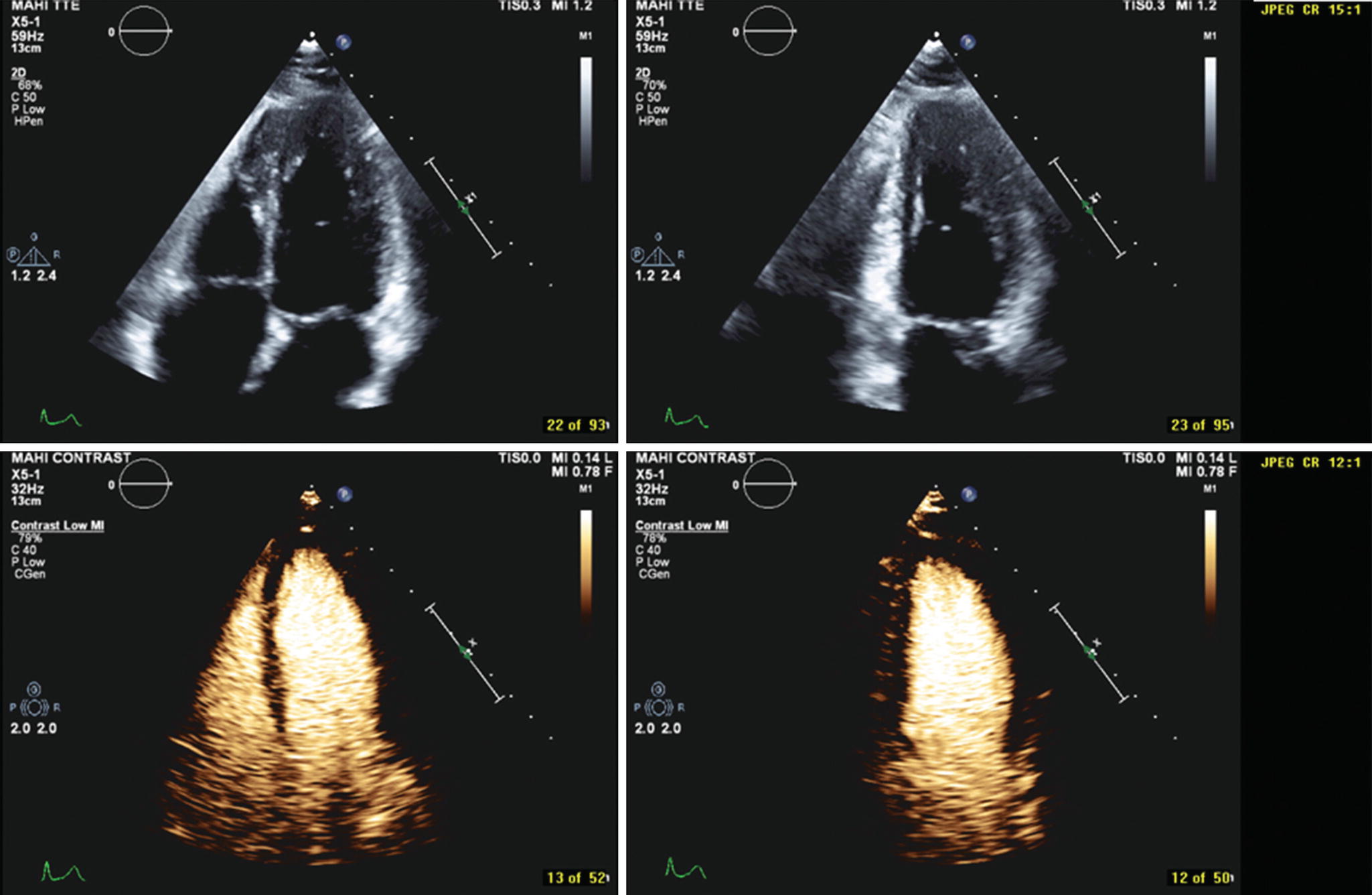Click the green ECG trace in the 12 of 50 panel
This screenshot has height=895, width=1372.
(x=686, y=868)
